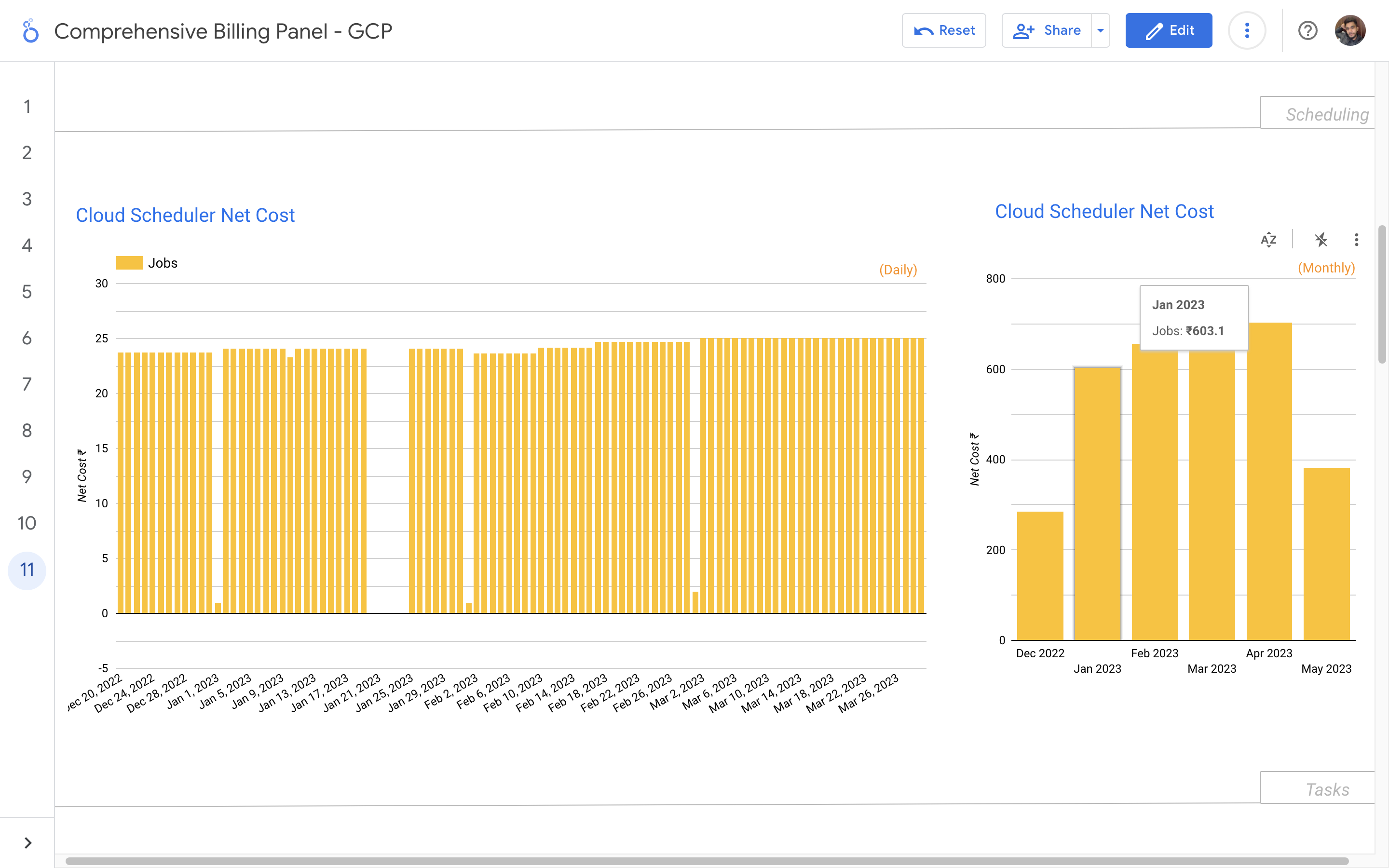This screenshot has width=1389, height=868.
Task: Expand the page navigation panel chevron
Action: 27,842
